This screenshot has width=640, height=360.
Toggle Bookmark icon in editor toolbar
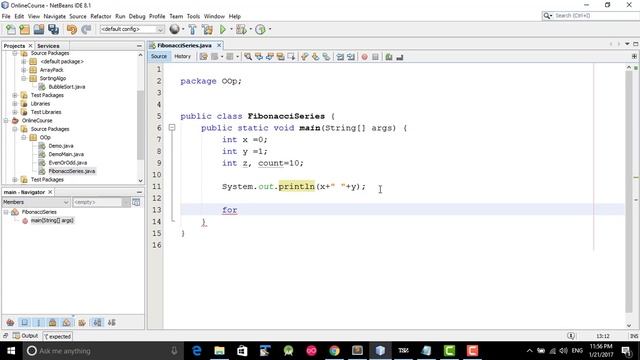[x=326, y=57]
